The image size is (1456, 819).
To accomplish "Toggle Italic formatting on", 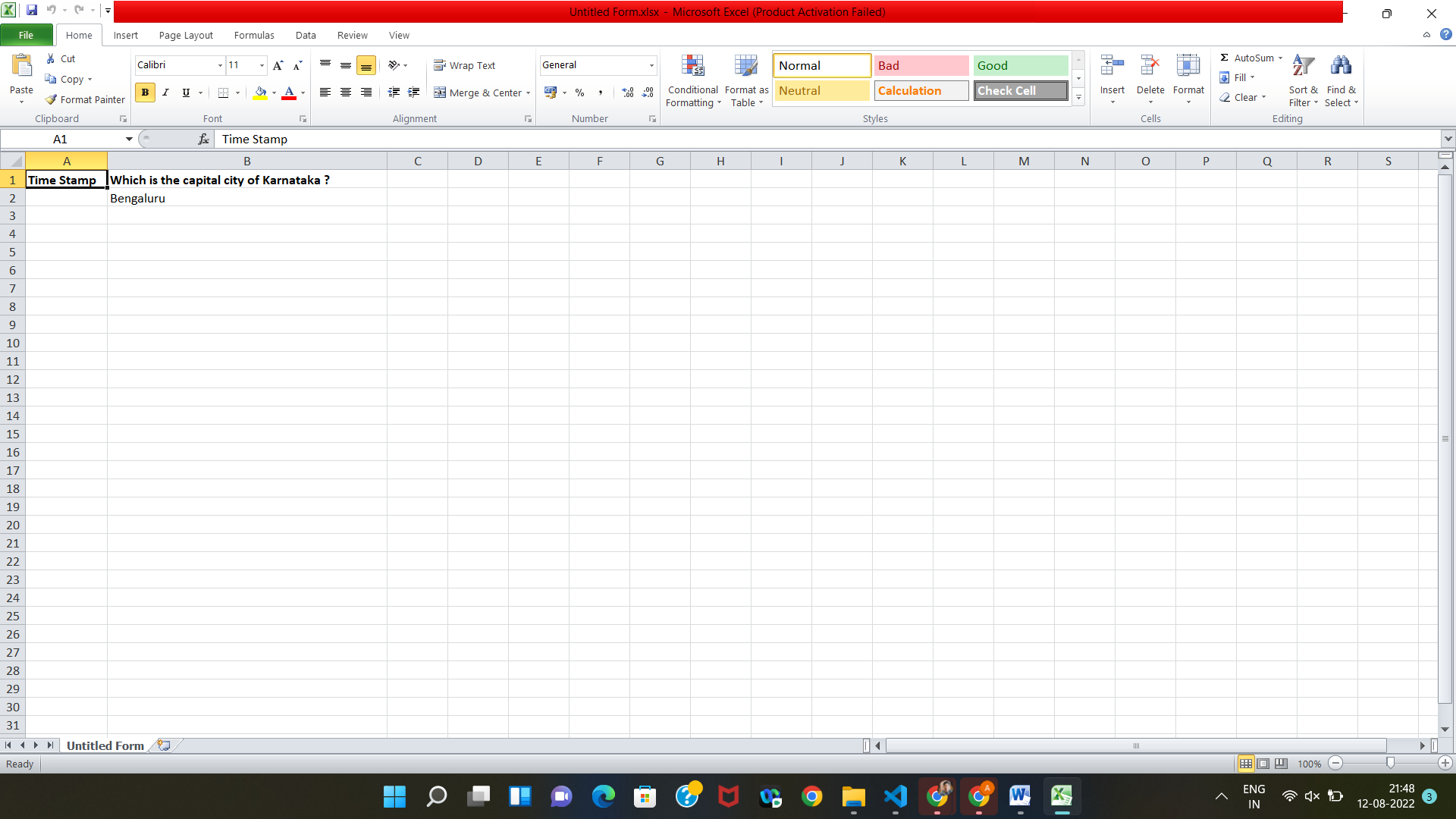I will click(165, 93).
